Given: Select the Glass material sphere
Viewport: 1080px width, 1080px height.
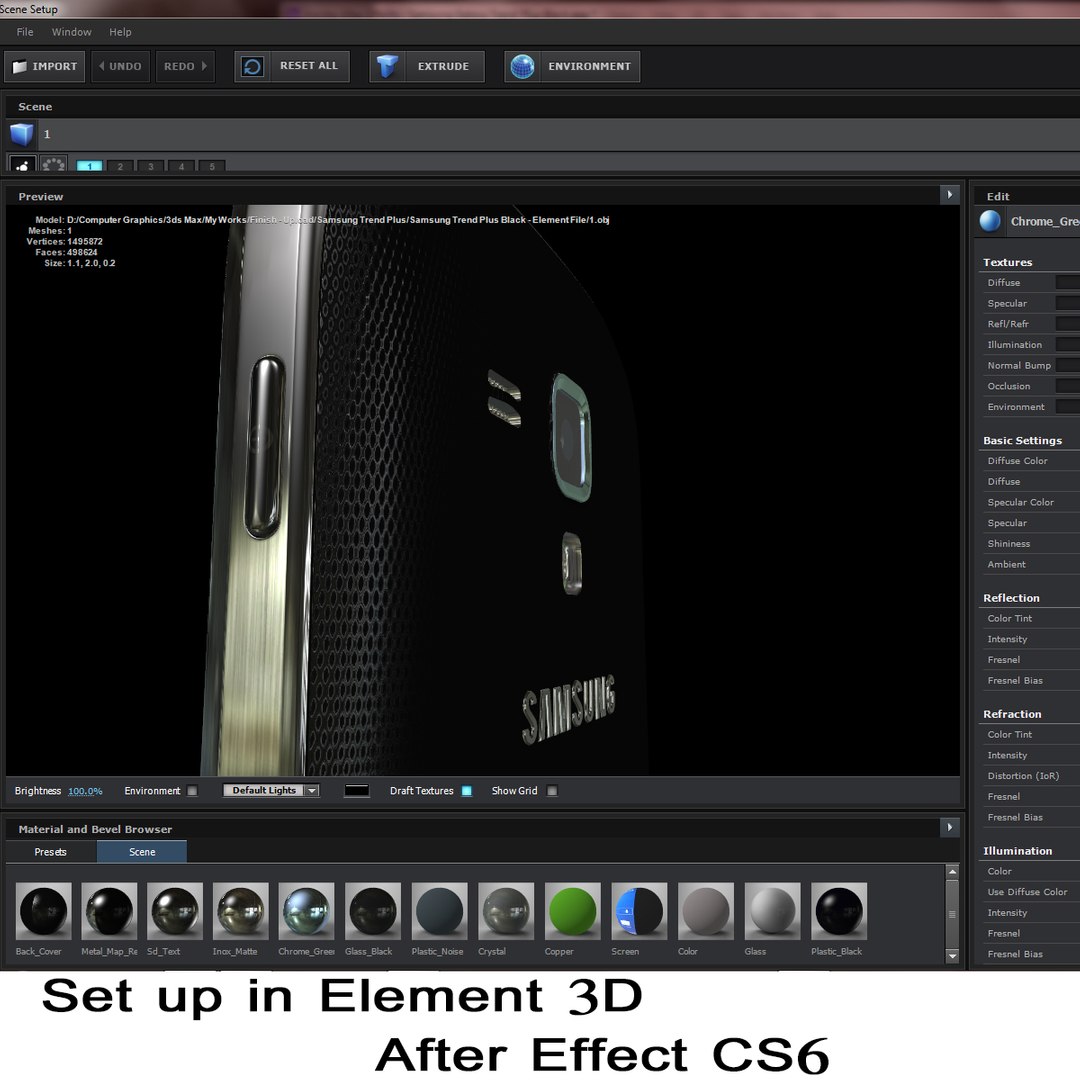Looking at the screenshot, I should pos(772,911).
